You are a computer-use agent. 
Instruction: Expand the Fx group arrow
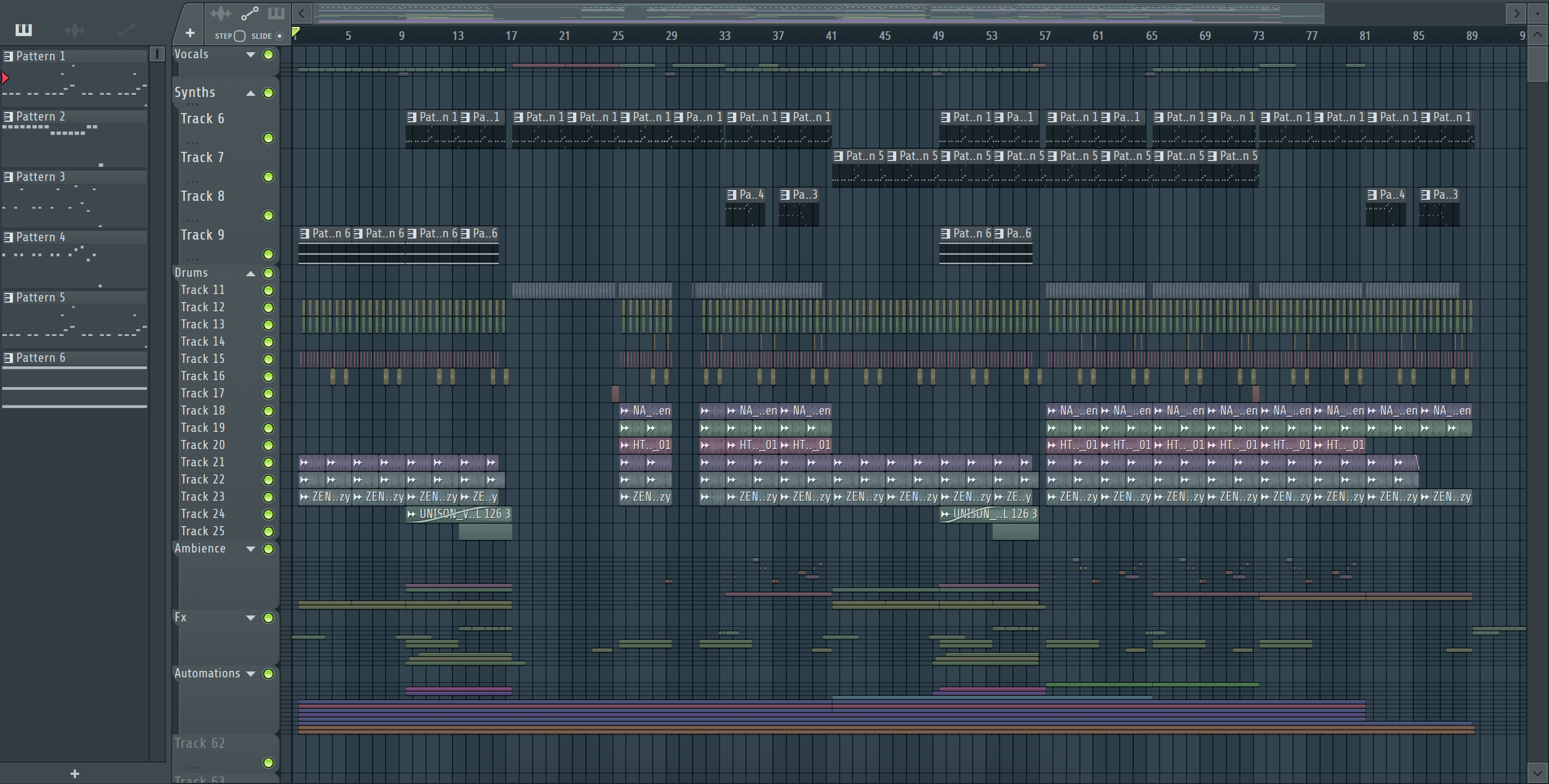[251, 618]
